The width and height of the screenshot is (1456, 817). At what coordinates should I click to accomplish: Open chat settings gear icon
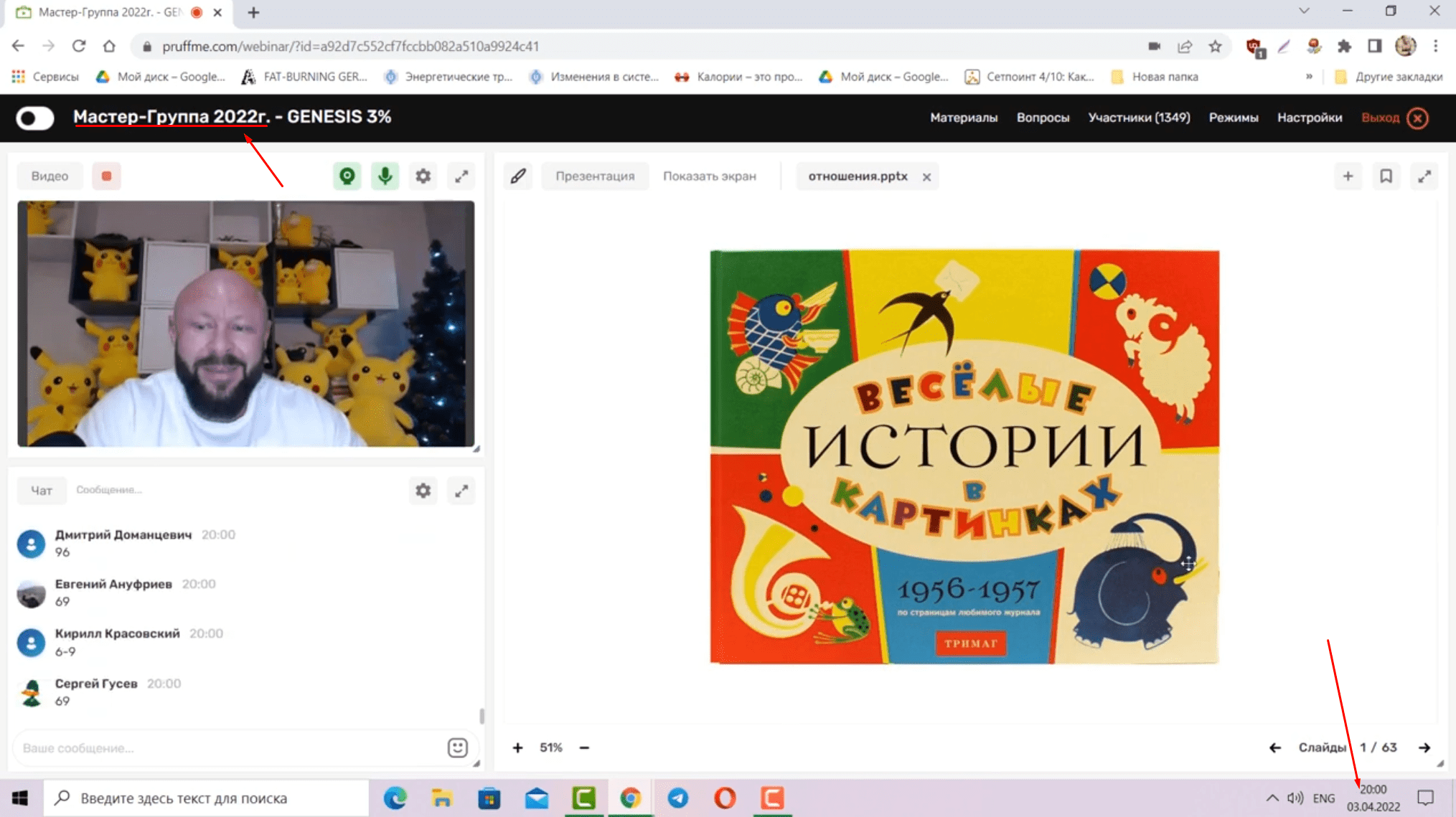[423, 491]
